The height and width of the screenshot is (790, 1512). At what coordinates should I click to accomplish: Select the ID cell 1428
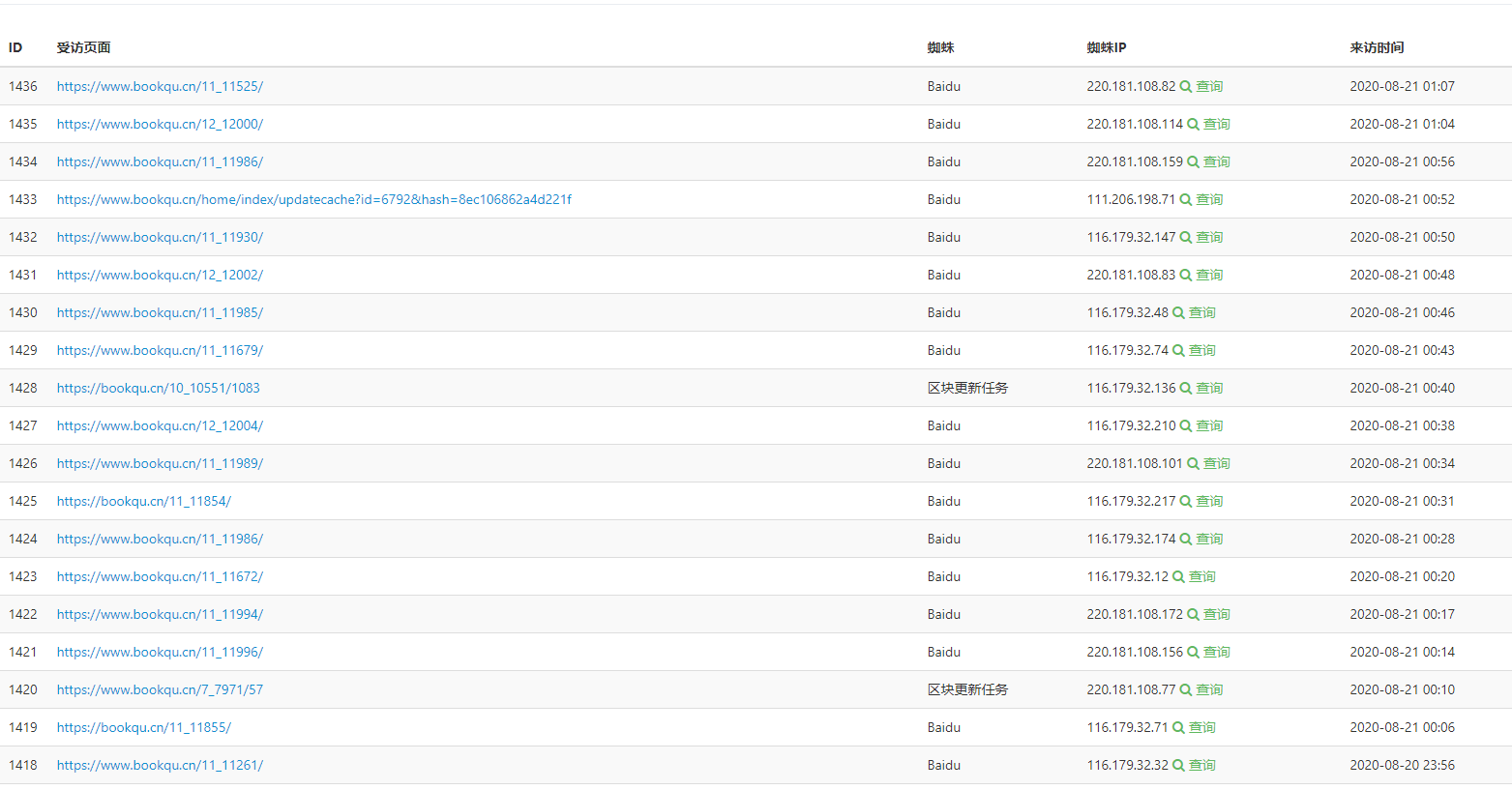point(23,388)
